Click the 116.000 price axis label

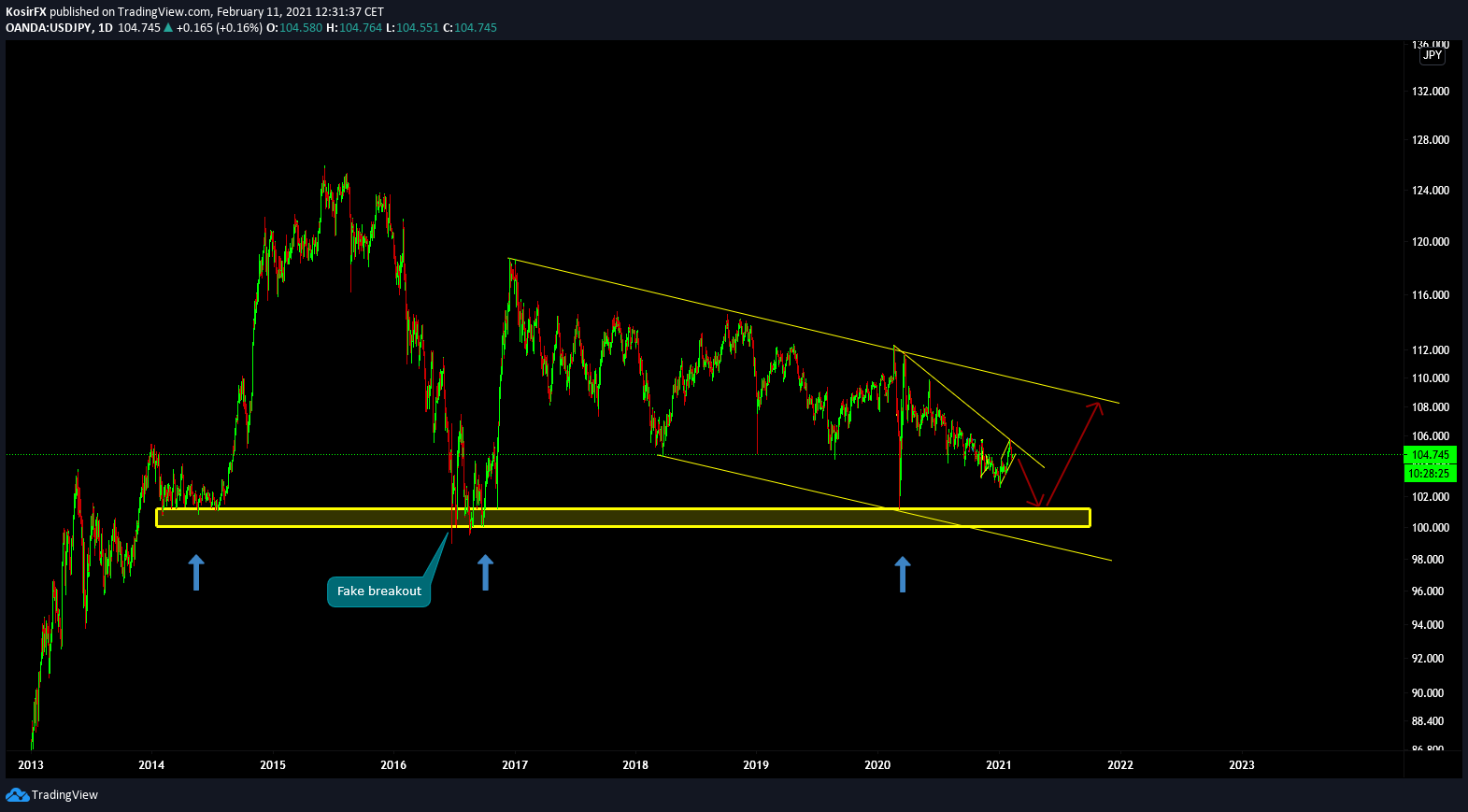(x=1431, y=295)
